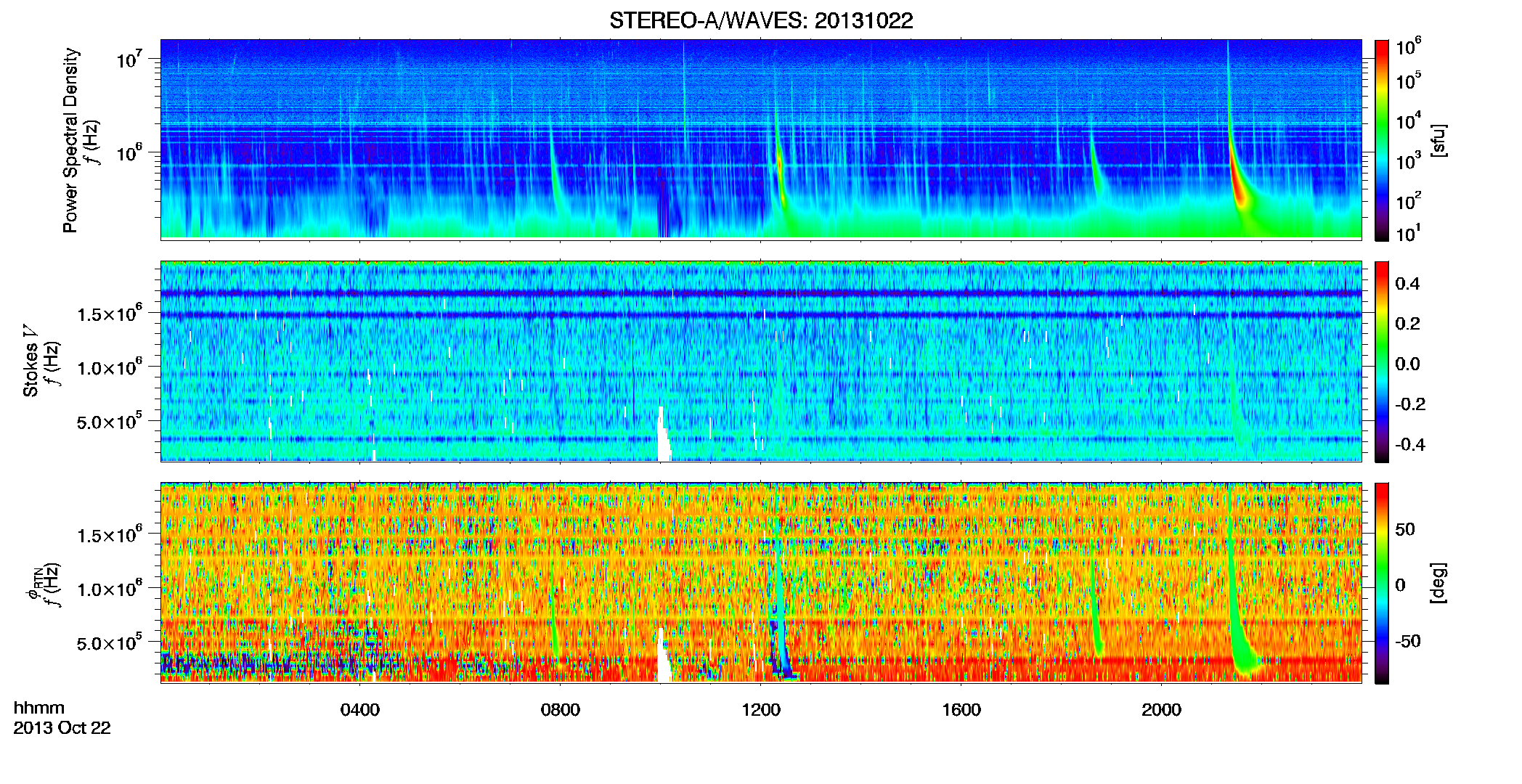This screenshot has height=784, width=1522.
Task: Click the hhmm axis label
Action: click(39, 708)
